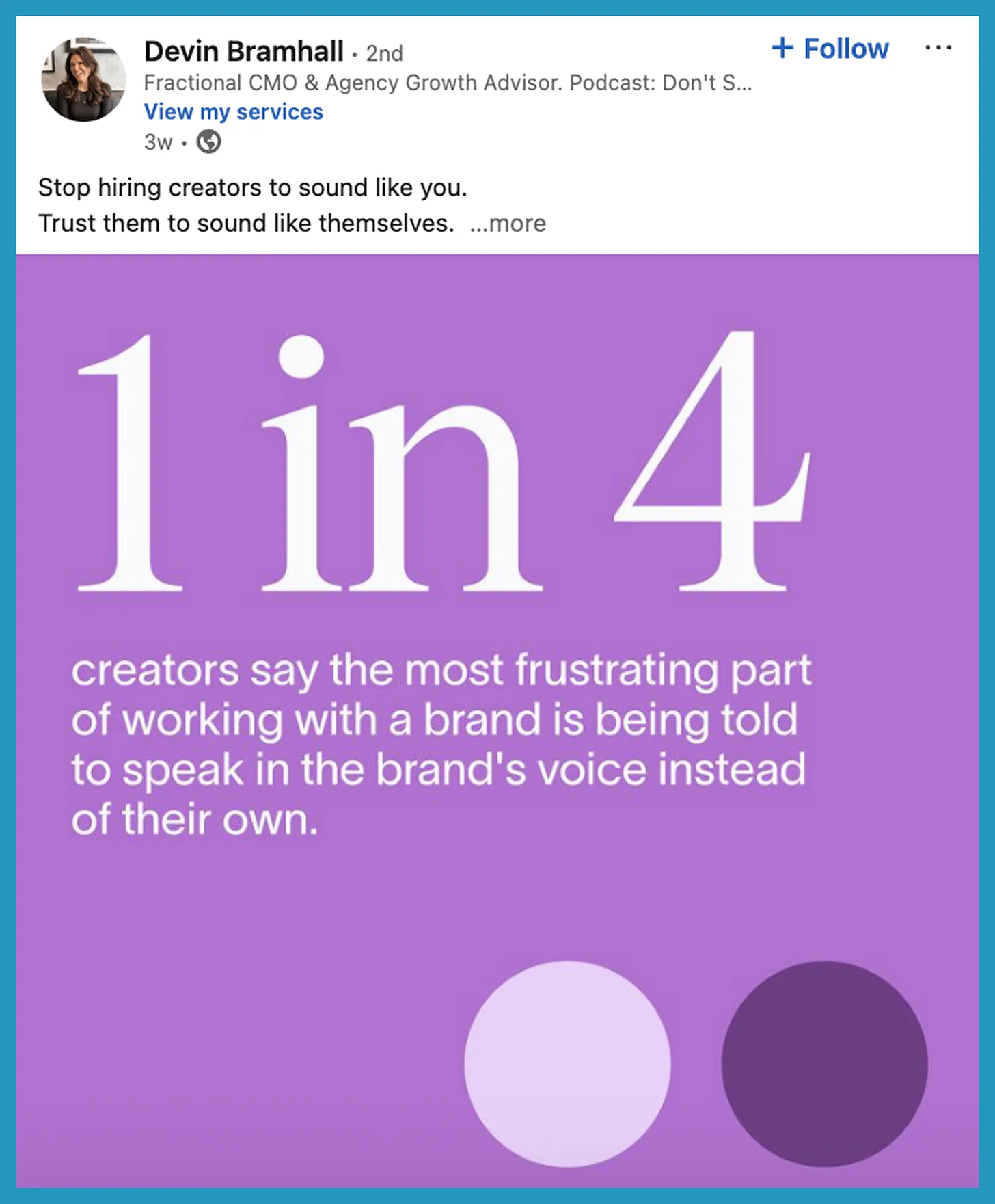
Task: Click the 2nd connection degree label
Action: coord(384,53)
